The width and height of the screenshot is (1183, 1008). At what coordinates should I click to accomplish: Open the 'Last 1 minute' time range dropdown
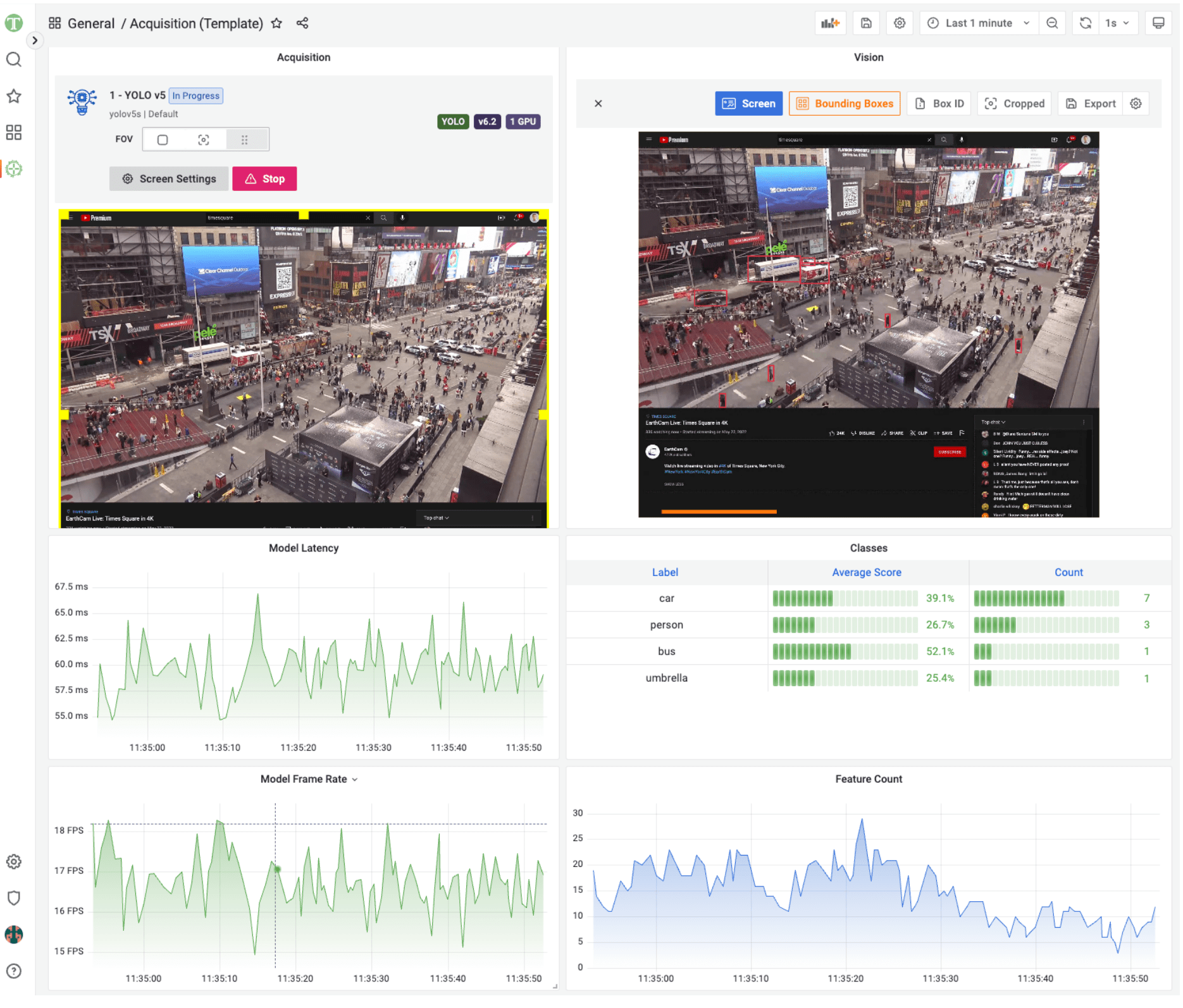tap(978, 23)
